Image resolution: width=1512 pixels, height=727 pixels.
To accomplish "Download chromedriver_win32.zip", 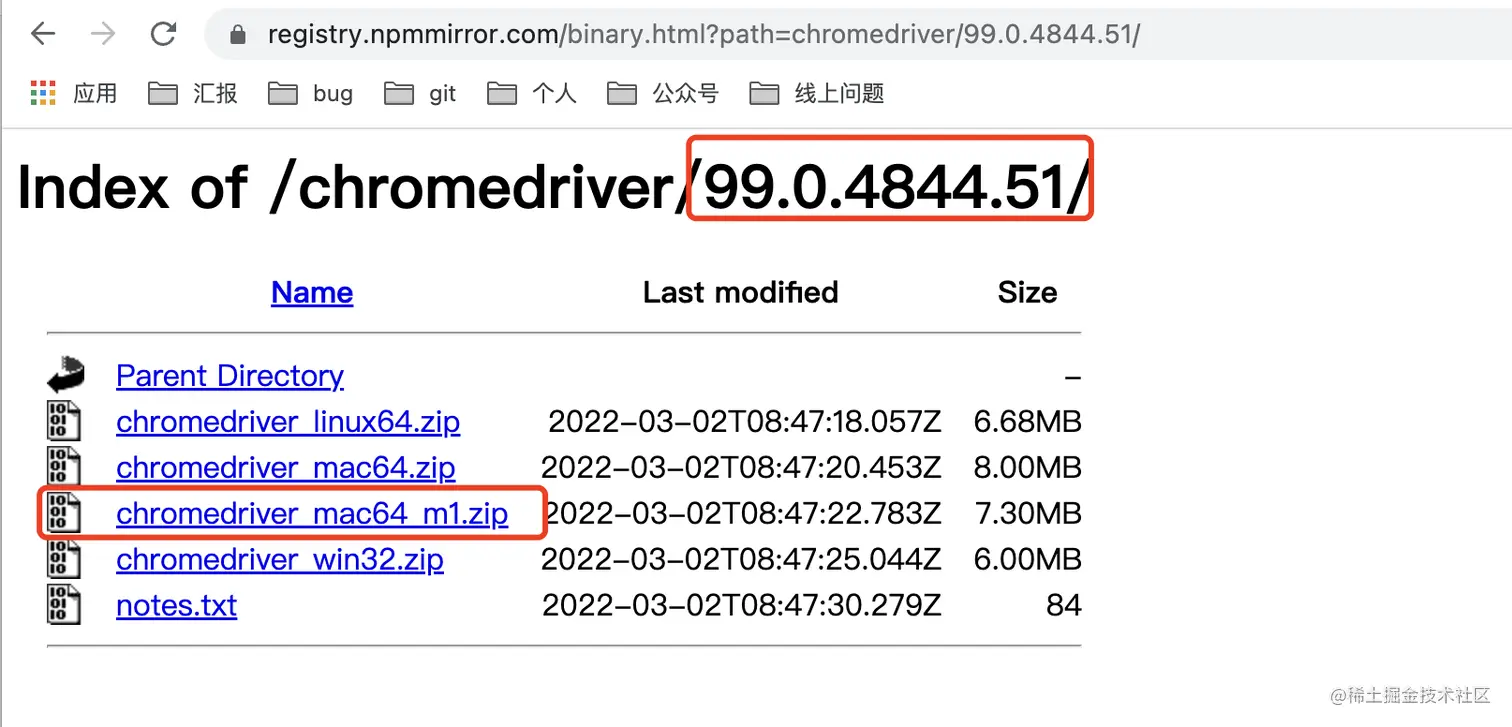I will tap(280, 560).
